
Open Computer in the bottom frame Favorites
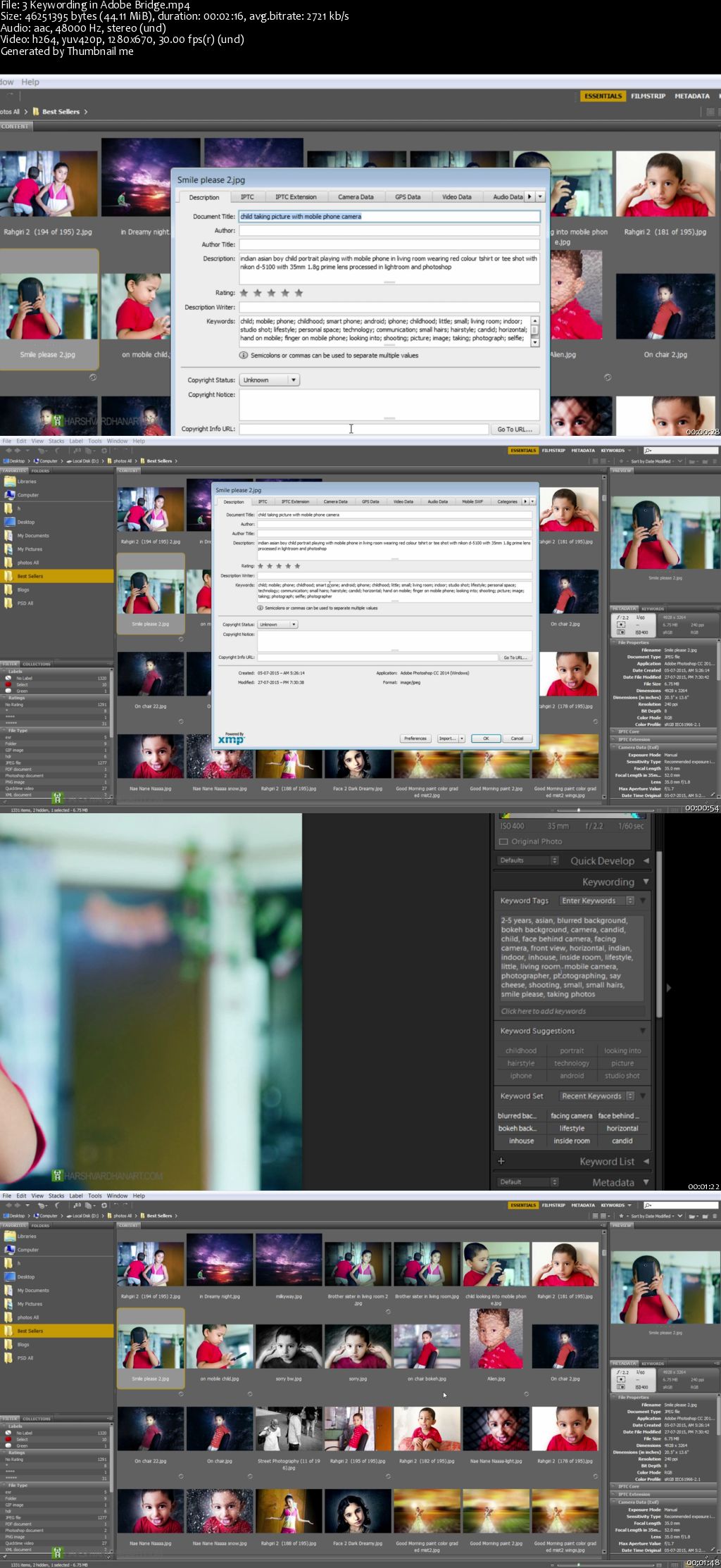point(28,1250)
